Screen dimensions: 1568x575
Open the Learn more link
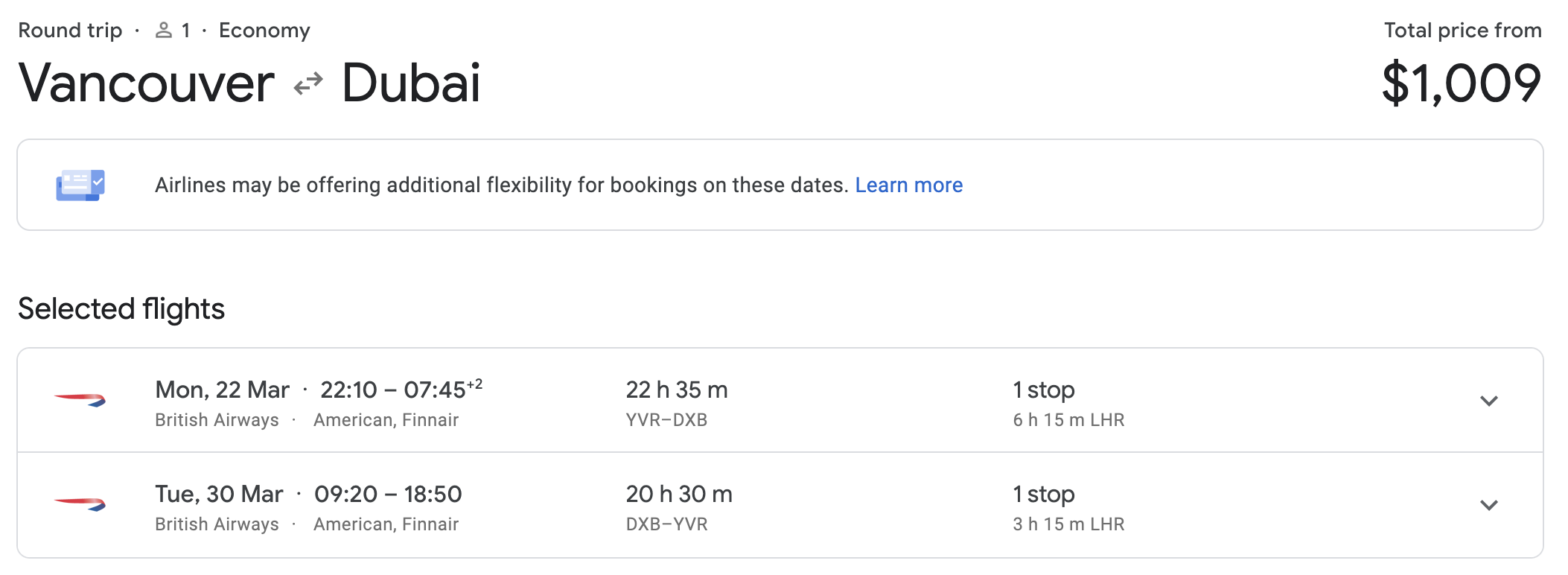908,185
